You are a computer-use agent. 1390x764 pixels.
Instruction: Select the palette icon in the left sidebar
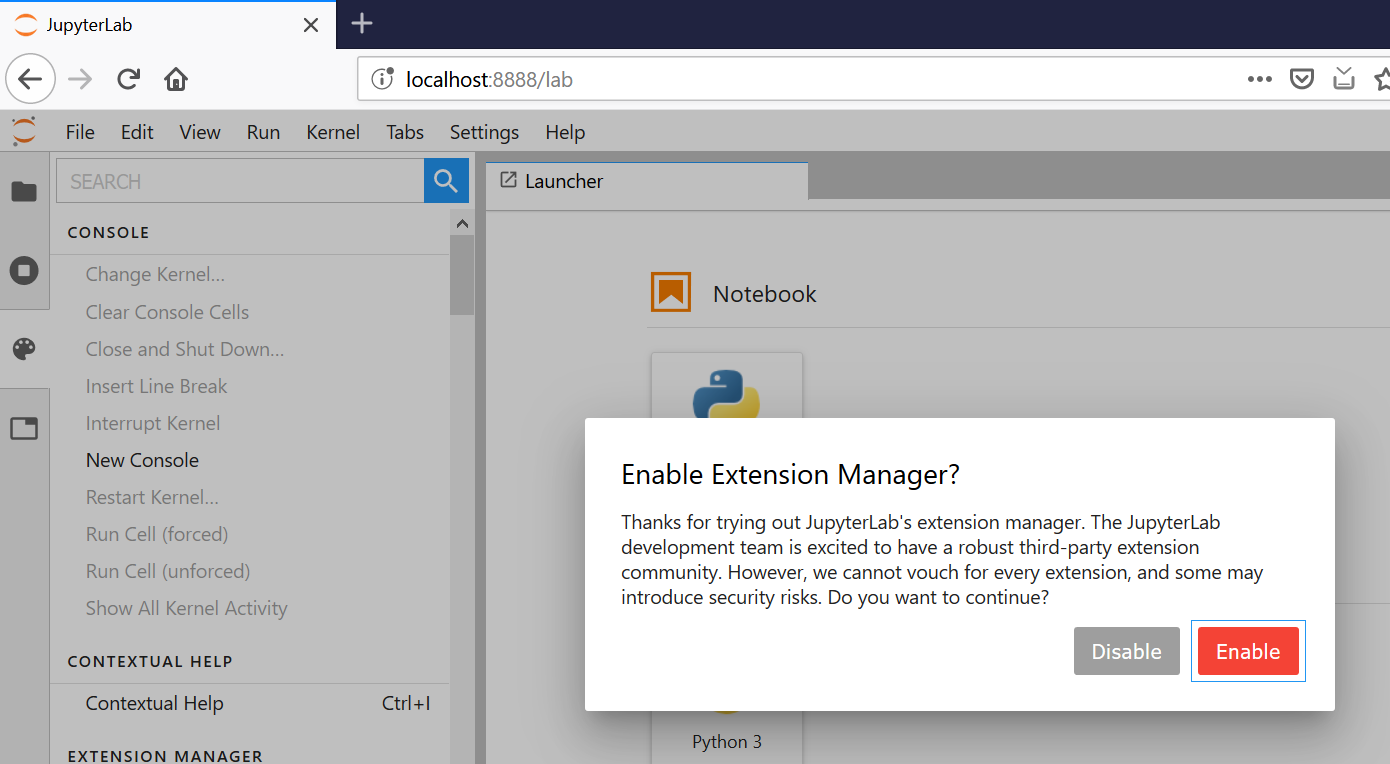tap(23, 348)
